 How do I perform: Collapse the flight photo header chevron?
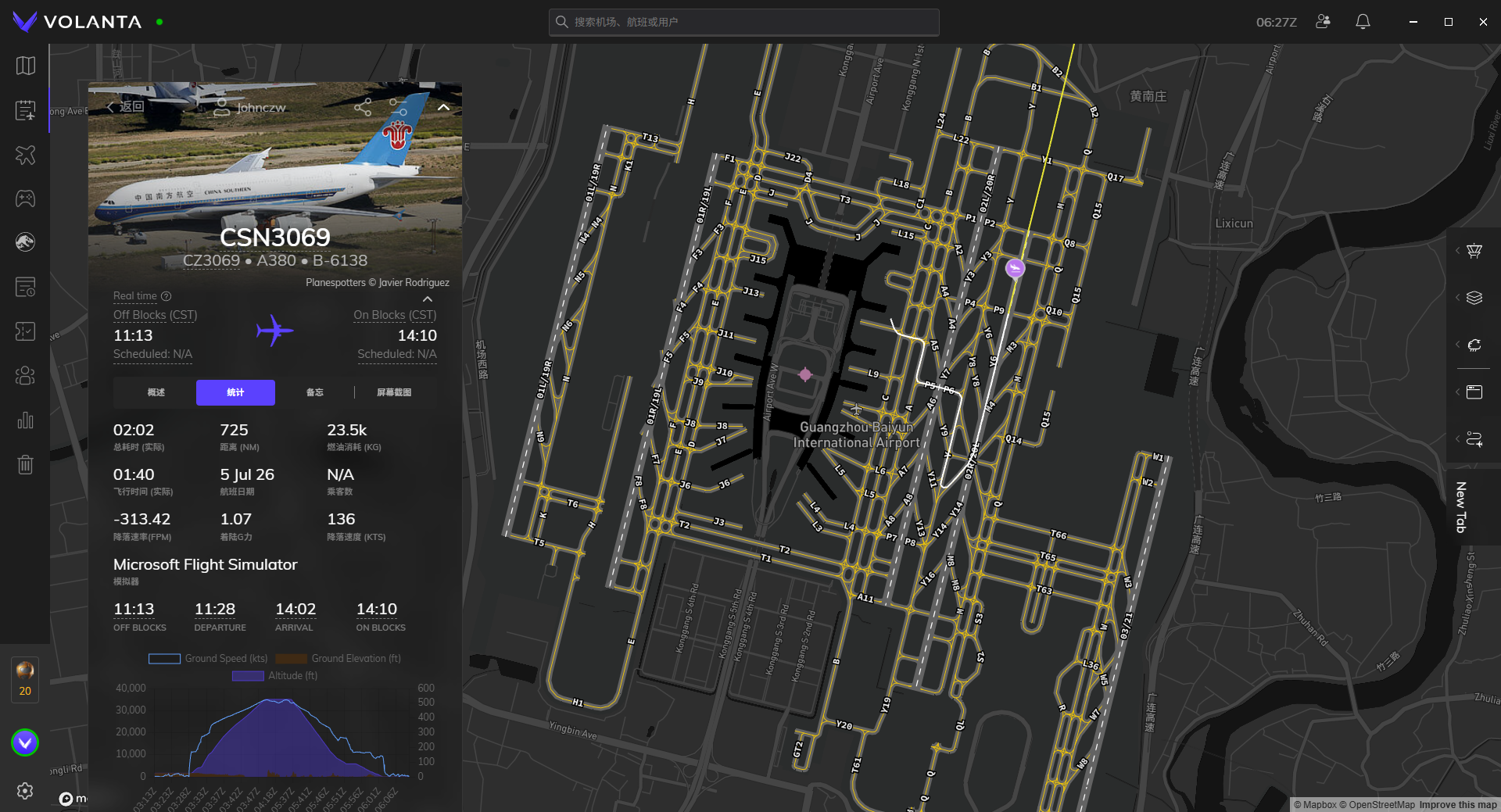tap(443, 107)
